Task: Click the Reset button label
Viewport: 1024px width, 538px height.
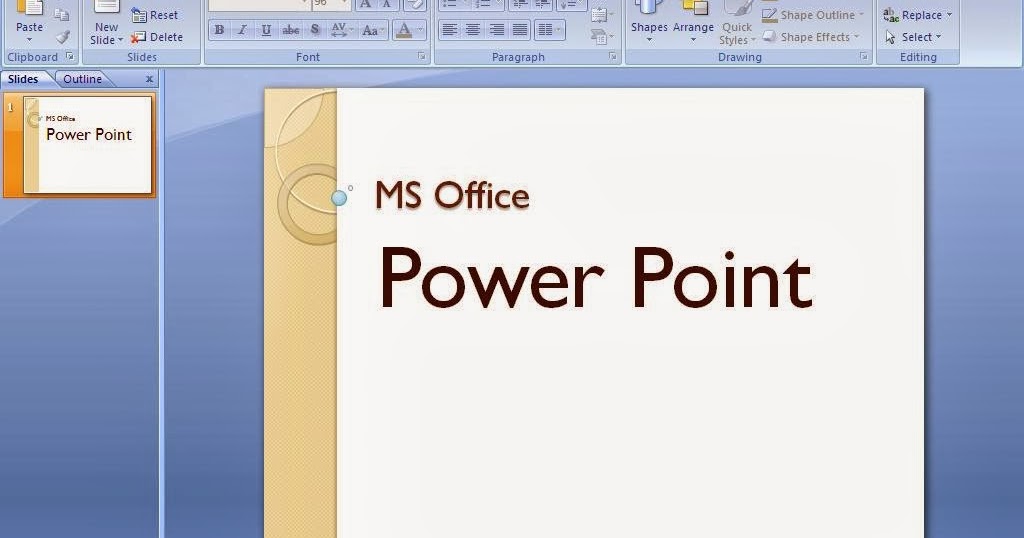Action: (164, 15)
